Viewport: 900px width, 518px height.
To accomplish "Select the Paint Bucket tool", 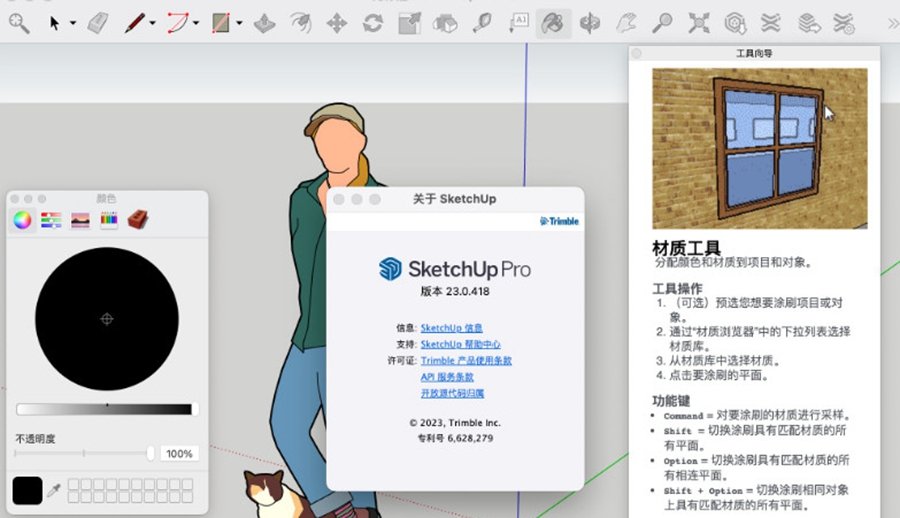I will pos(553,24).
